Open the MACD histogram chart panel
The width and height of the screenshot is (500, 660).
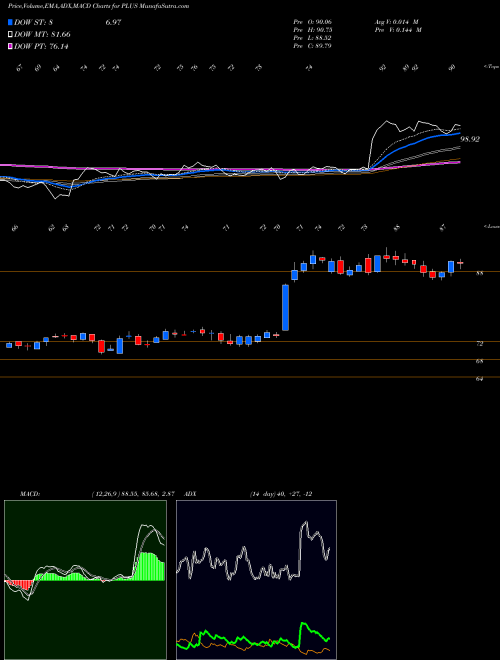(85, 580)
